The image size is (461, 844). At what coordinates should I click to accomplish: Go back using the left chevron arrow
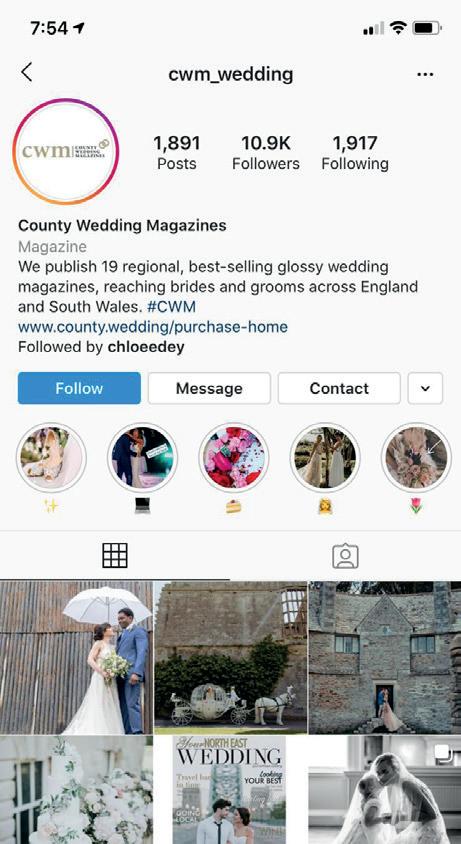click(26, 72)
